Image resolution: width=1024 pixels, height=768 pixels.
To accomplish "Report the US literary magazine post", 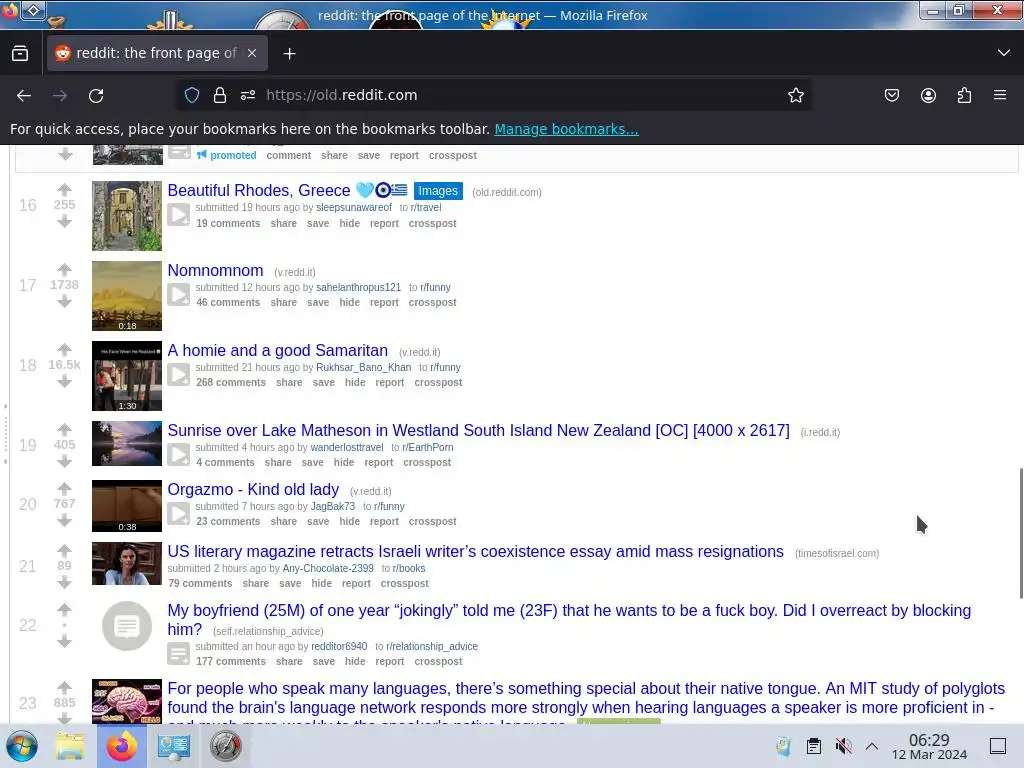I will tap(356, 584).
